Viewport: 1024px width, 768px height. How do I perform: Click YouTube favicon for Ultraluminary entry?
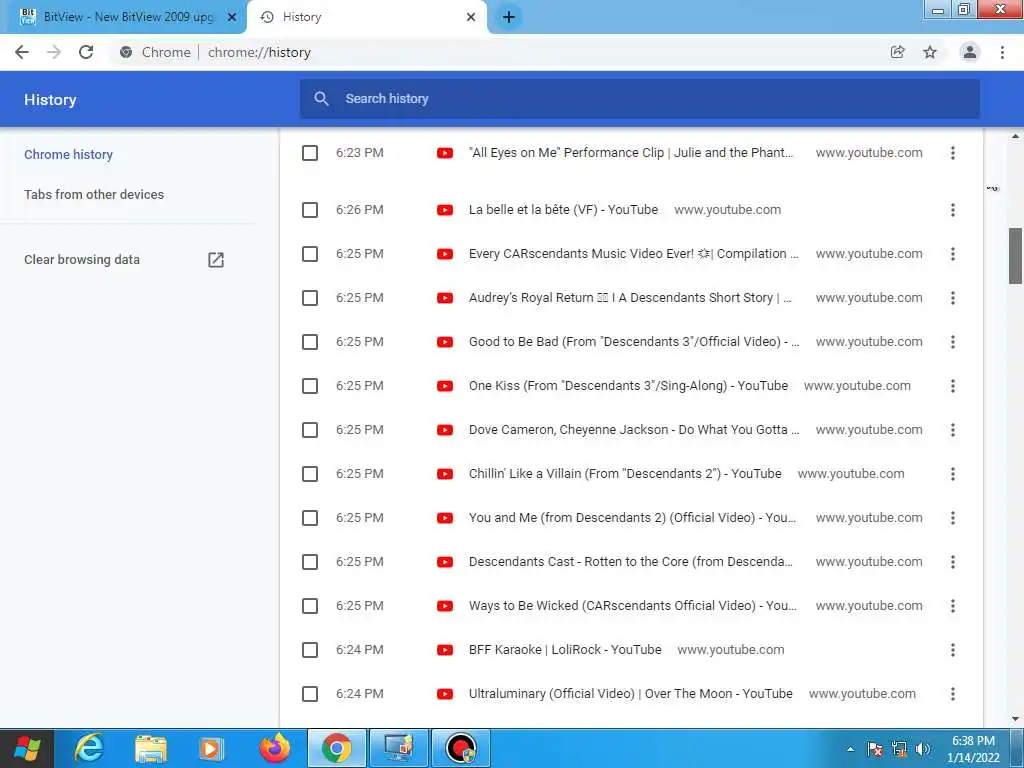point(445,694)
